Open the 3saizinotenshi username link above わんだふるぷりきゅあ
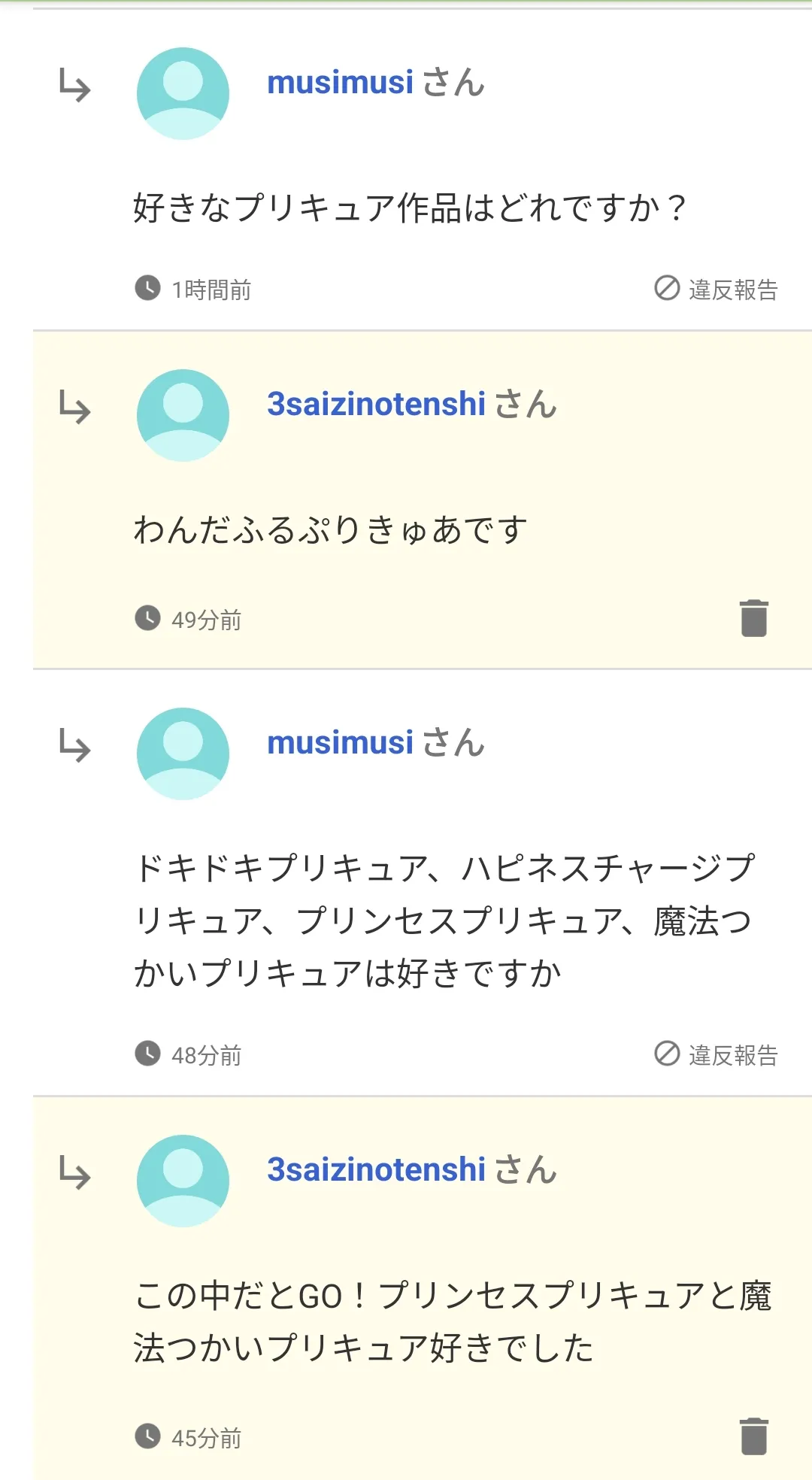 click(376, 405)
